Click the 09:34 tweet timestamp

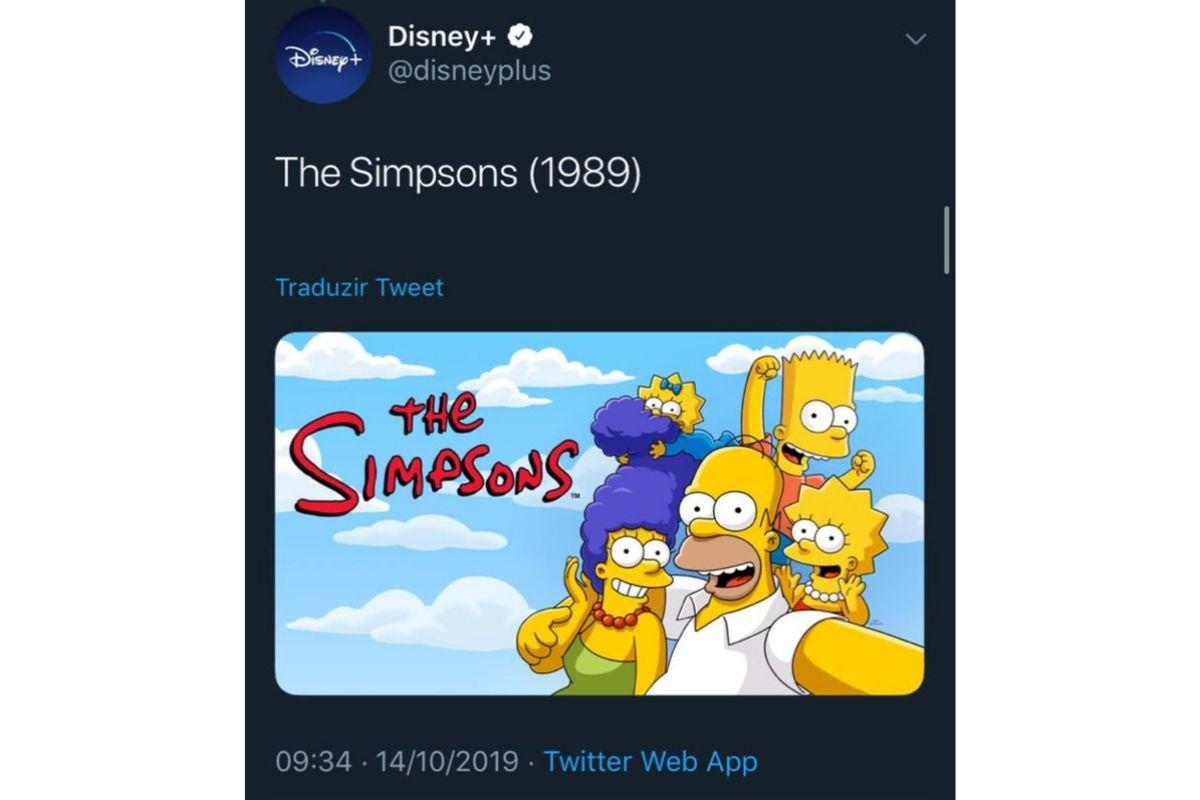pyautogui.click(x=313, y=762)
